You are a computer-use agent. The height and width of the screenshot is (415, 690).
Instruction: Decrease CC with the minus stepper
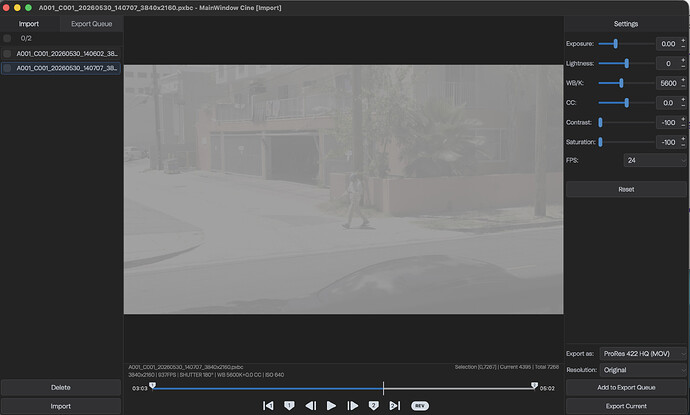(x=683, y=106)
